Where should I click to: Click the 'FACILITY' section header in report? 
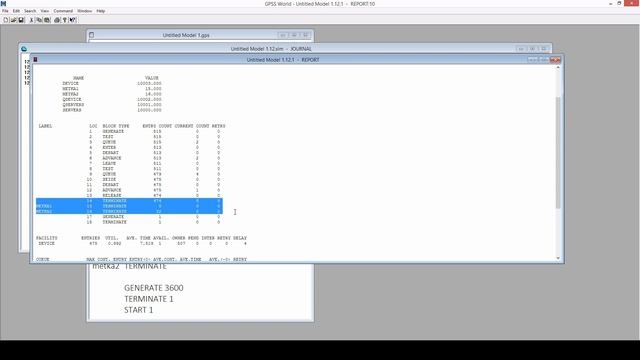click(47, 238)
